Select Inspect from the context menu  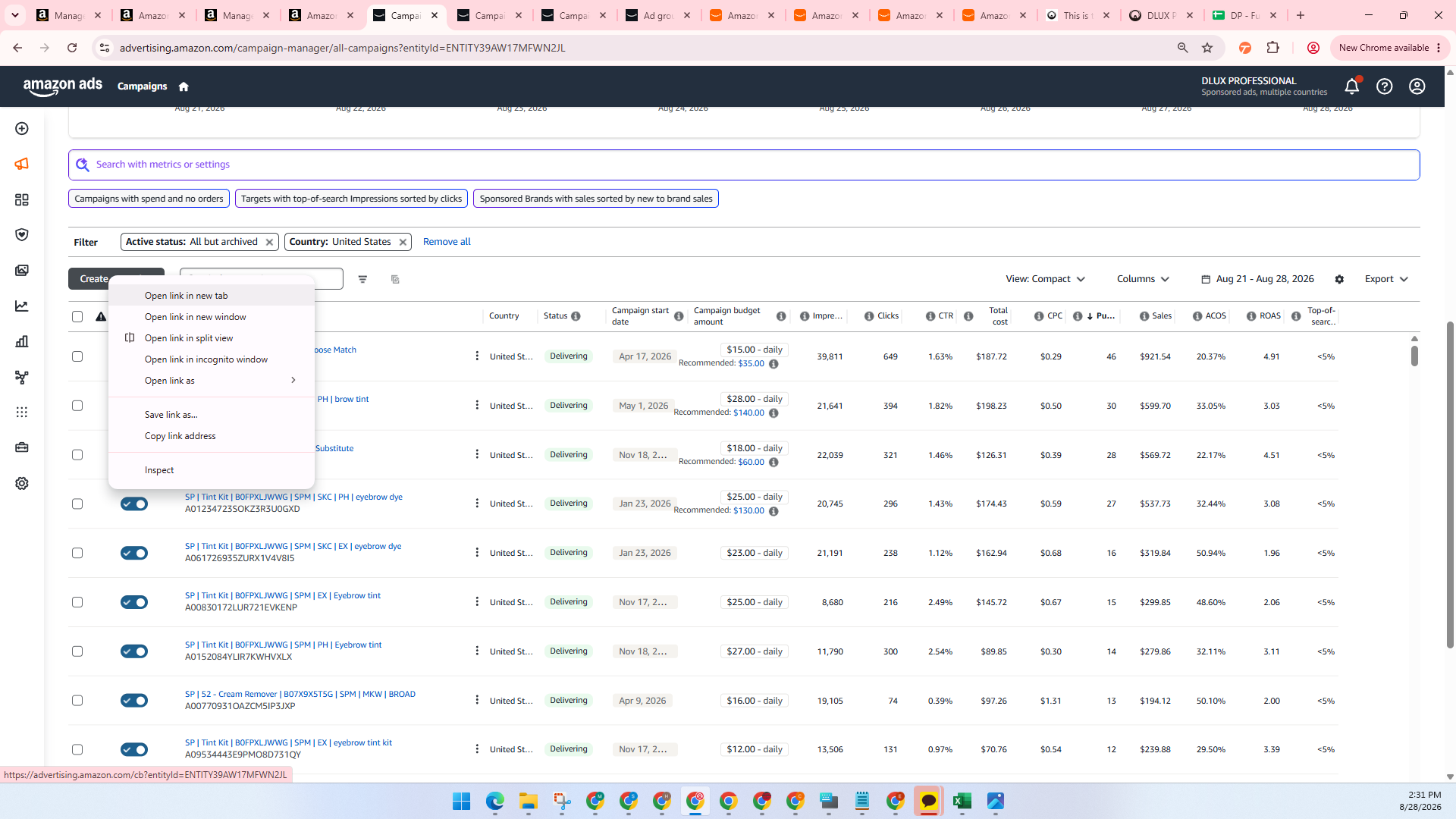(212, 470)
